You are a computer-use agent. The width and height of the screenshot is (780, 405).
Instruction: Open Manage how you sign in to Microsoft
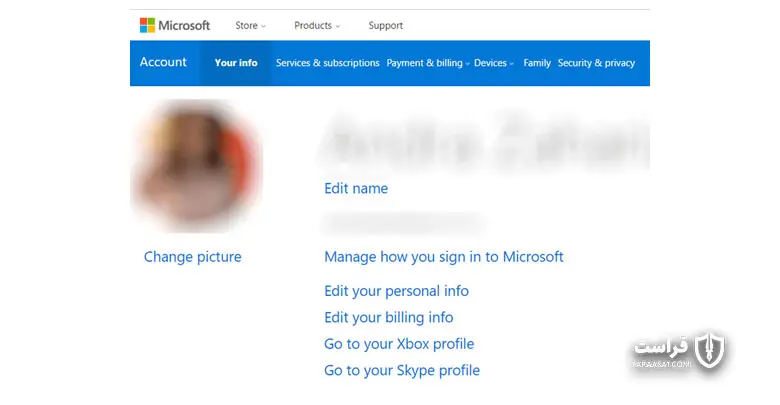[x=444, y=257]
